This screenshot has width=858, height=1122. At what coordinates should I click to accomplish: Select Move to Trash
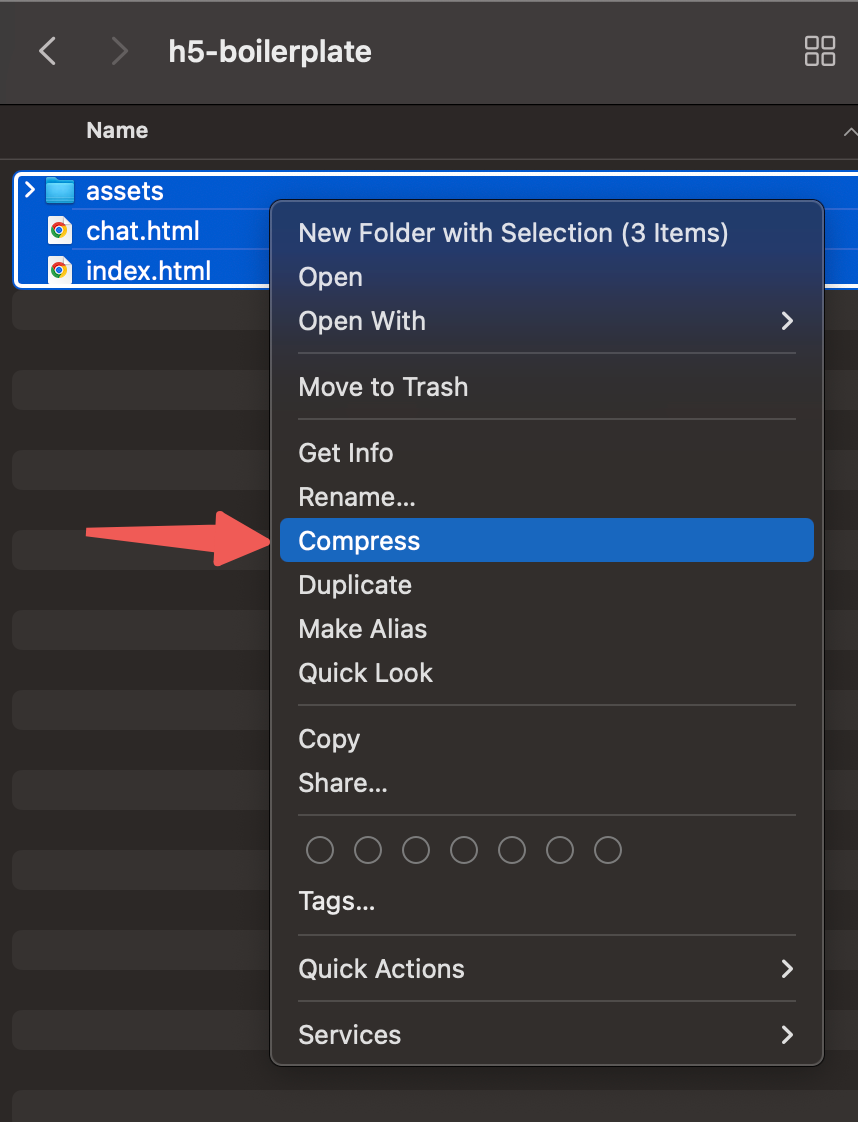(383, 387)
